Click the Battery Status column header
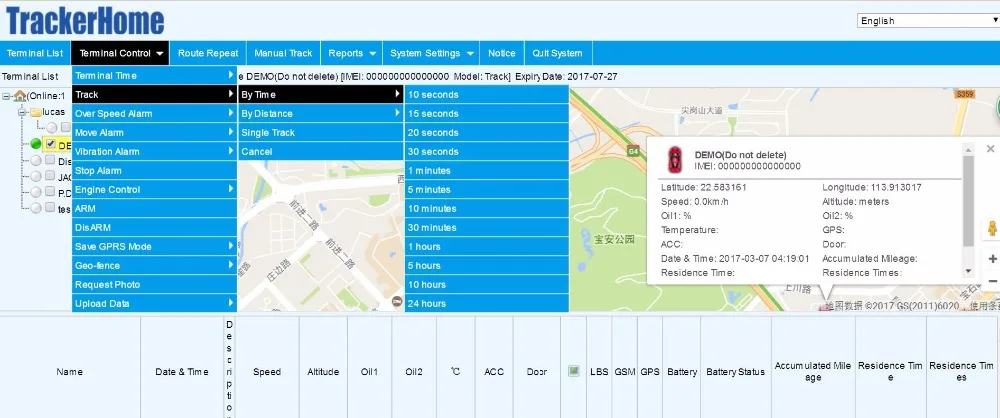The height and width of the screenshot is (418, 1000). [x=735, y=371]
